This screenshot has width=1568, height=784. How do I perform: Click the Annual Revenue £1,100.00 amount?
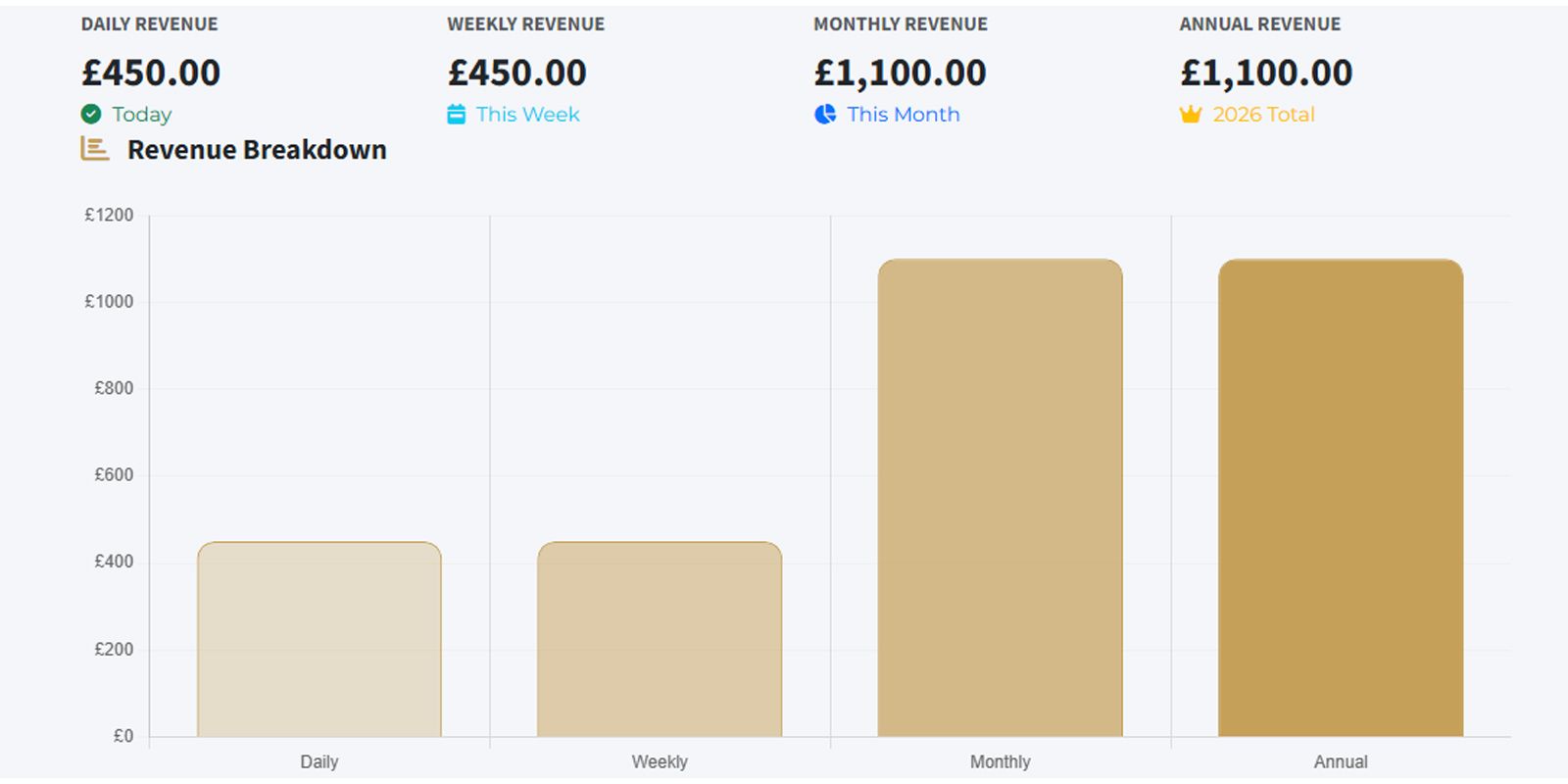pyautogui.click(x=1266, y=73)
